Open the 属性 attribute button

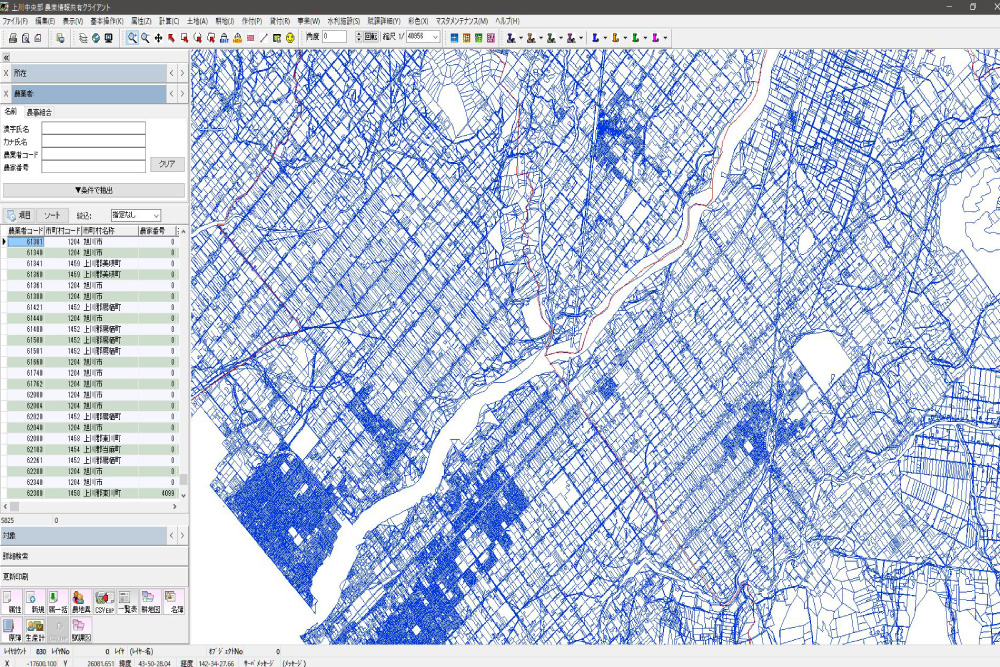click(15, 600)
